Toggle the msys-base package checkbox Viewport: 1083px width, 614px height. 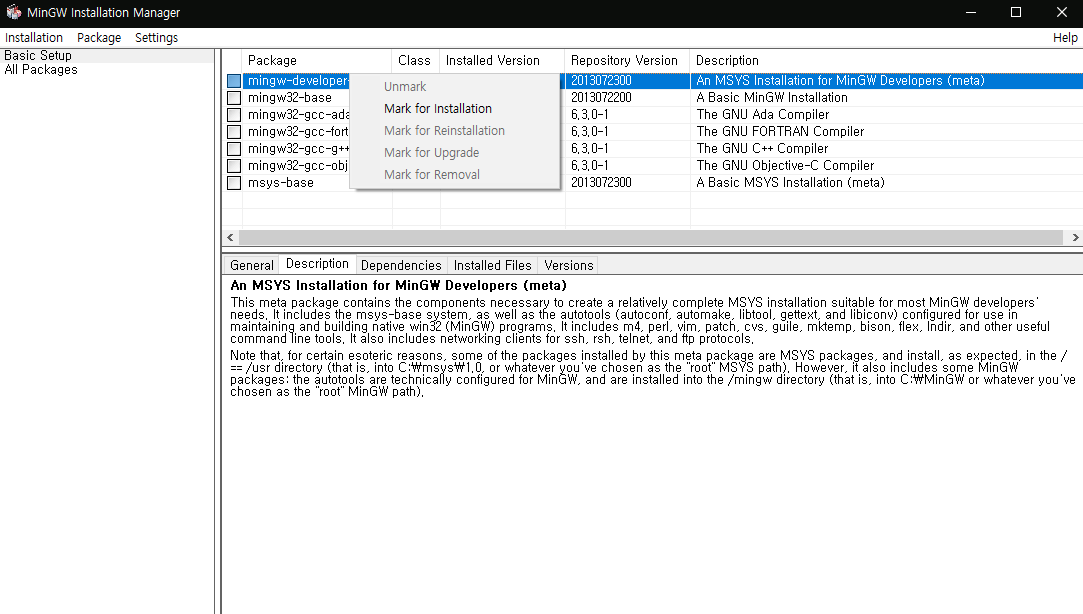point(234,183)
